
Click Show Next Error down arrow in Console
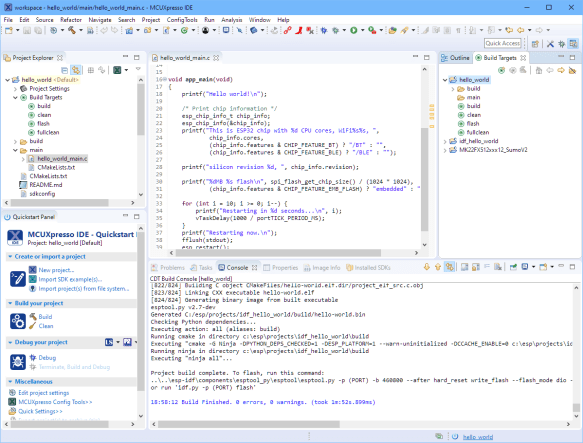pos(427,267)
